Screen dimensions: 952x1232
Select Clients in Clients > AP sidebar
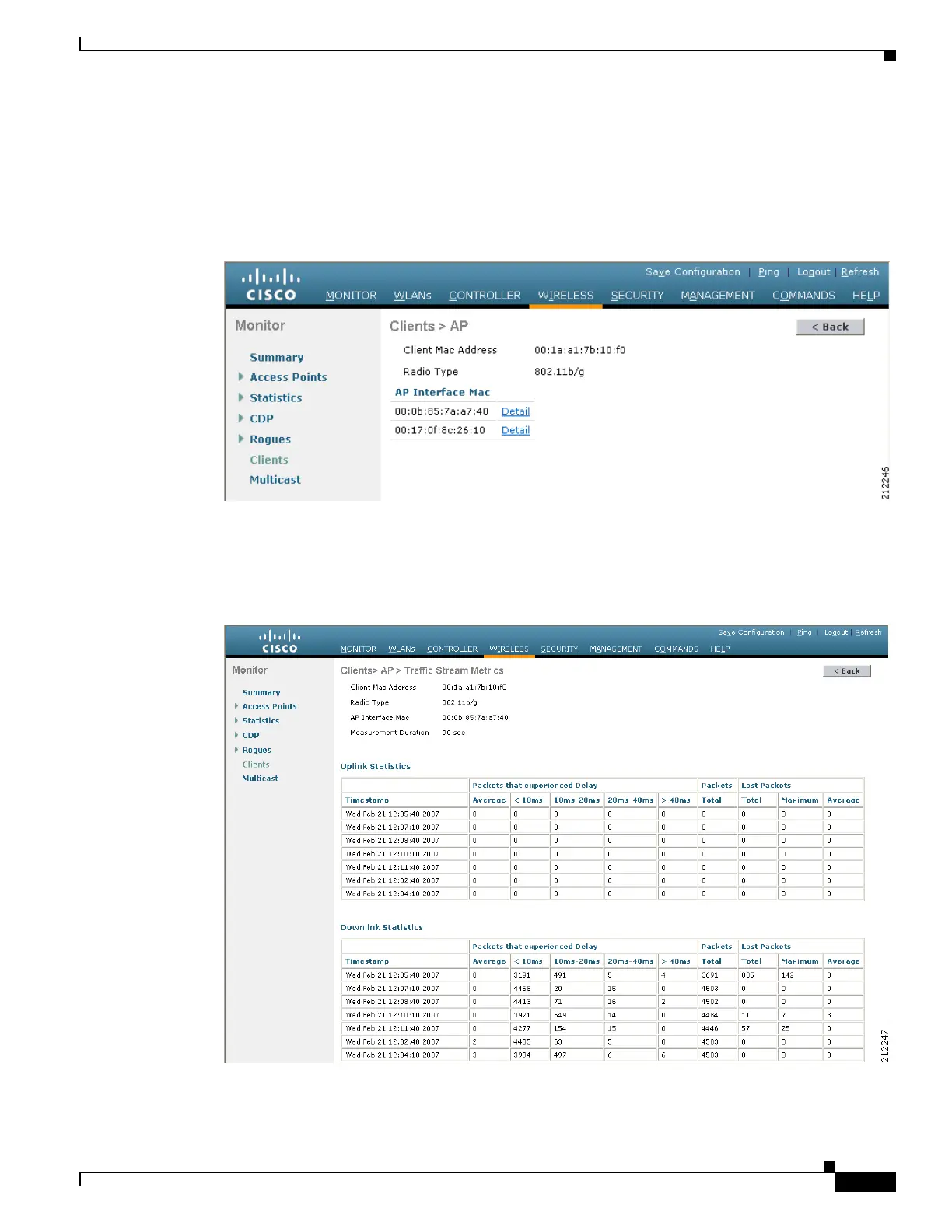[x=269, y=460]
